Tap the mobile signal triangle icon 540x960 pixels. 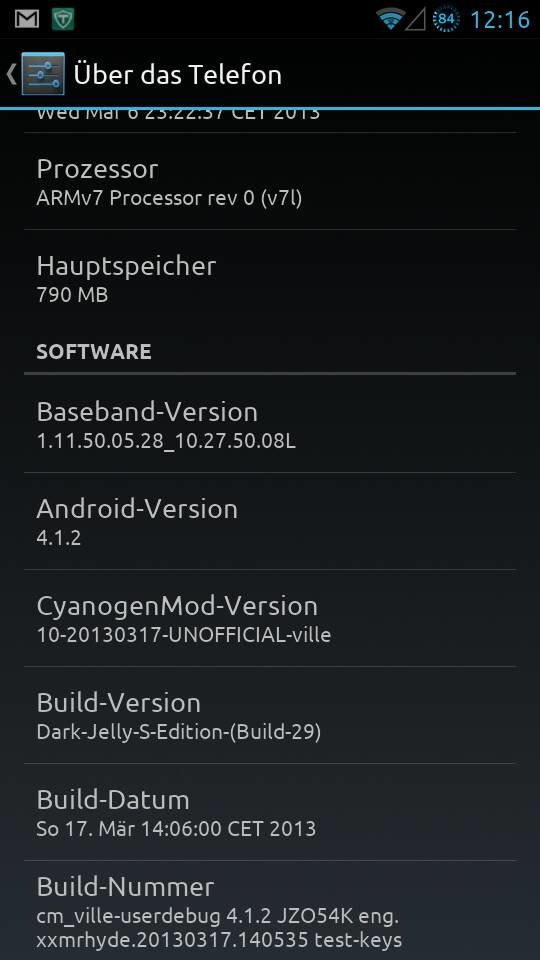[416, 20]
